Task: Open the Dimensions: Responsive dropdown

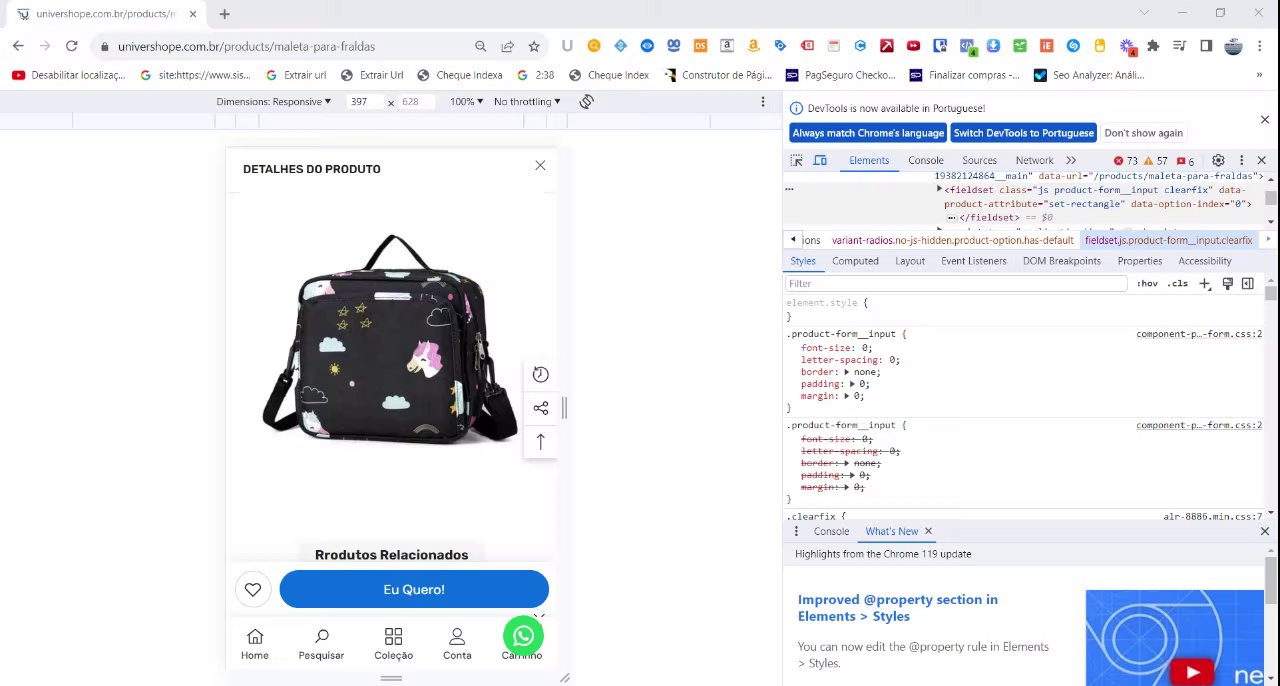Action: point(273,101)
